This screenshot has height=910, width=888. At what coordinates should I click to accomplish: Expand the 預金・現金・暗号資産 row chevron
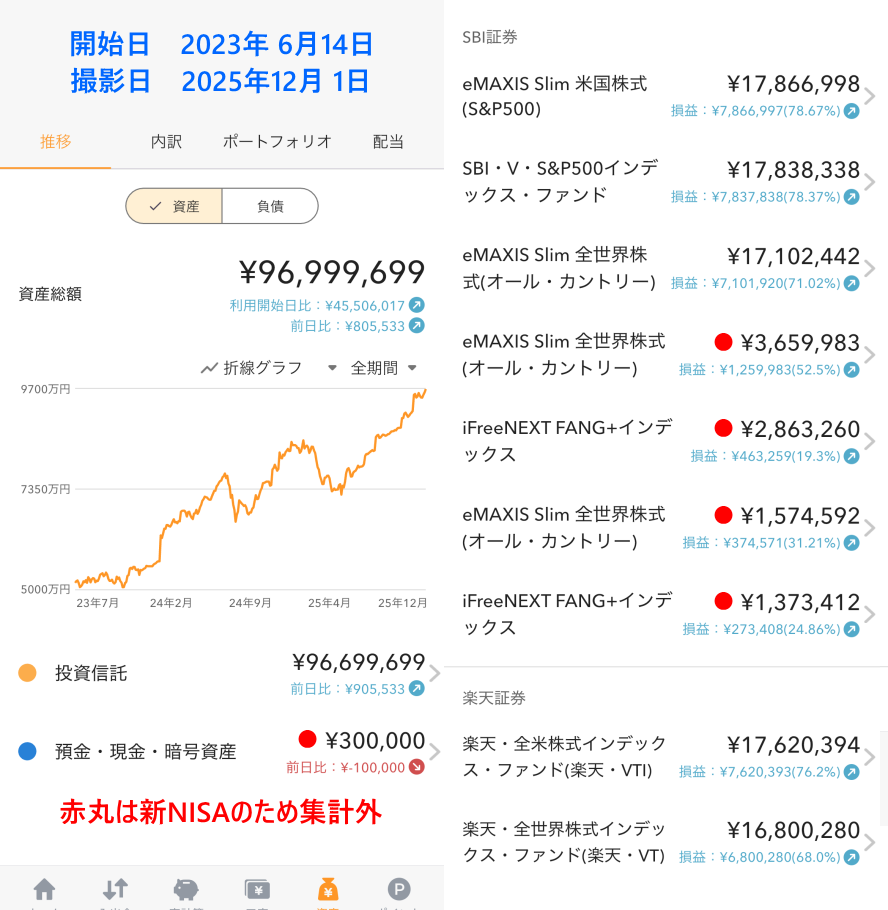click(x=434, y=752)
